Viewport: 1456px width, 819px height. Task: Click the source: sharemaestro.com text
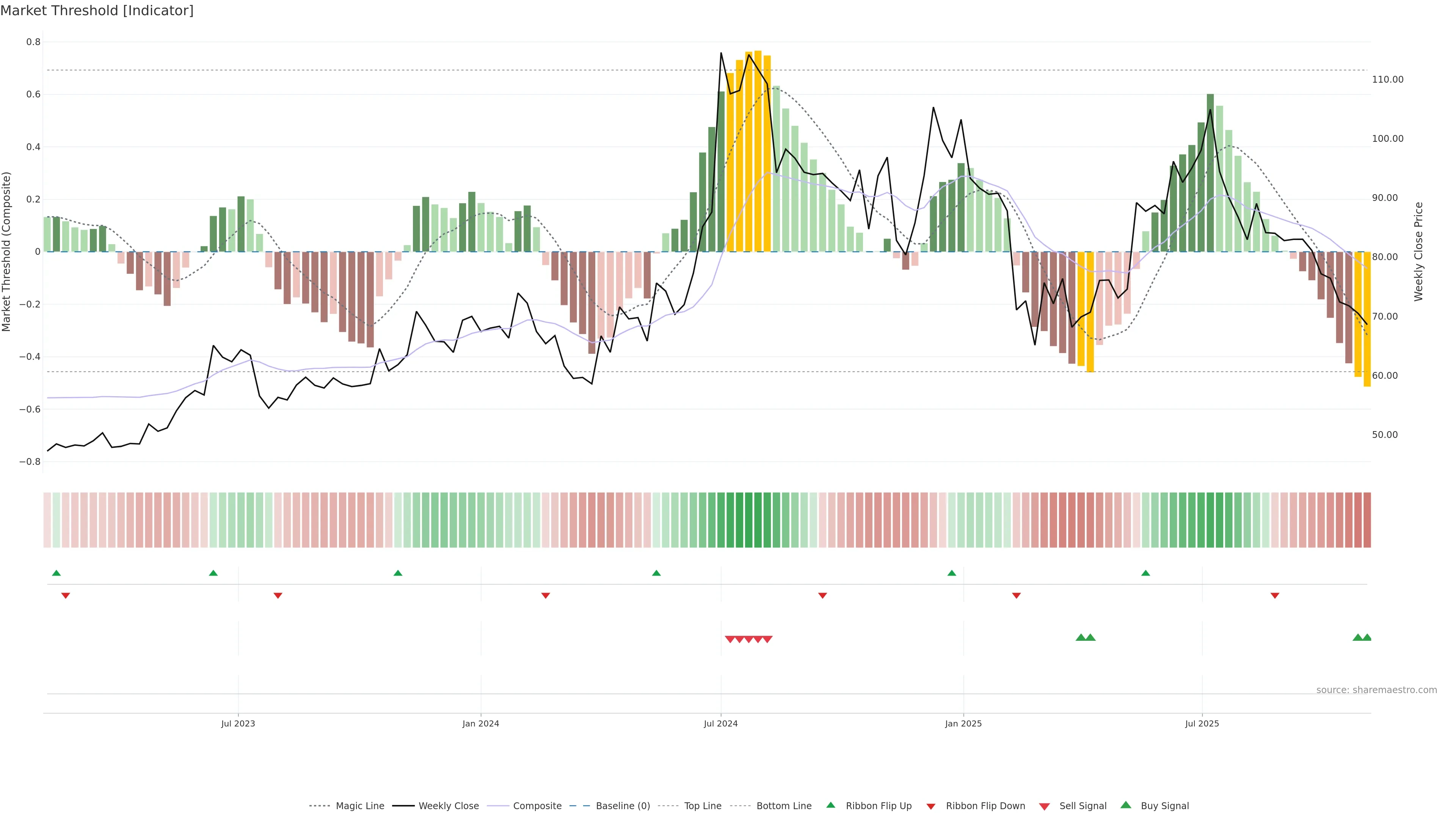click(x=1376, y=690)
